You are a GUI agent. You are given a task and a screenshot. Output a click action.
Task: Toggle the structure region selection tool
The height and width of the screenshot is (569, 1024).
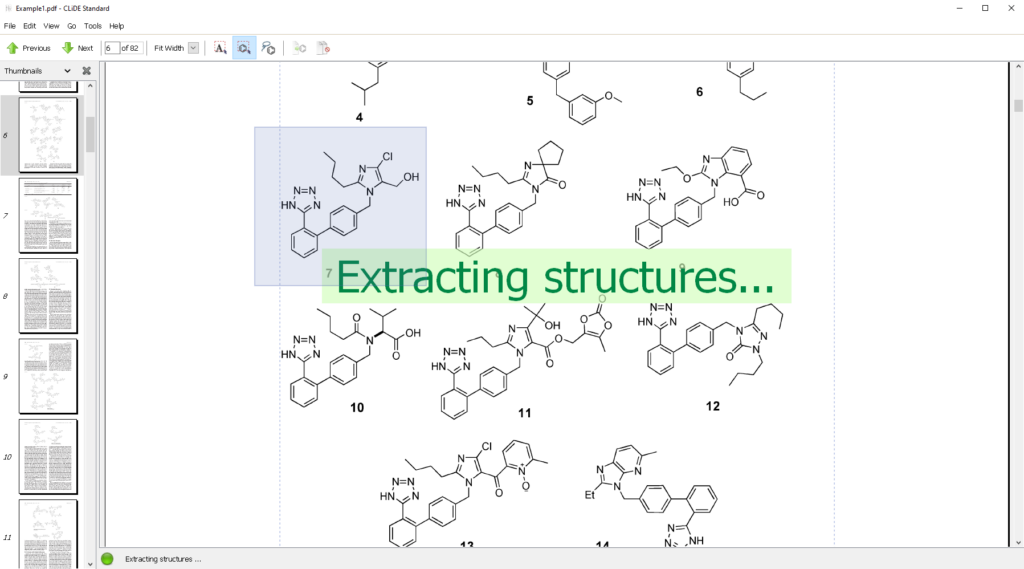(x=244, y=48)
